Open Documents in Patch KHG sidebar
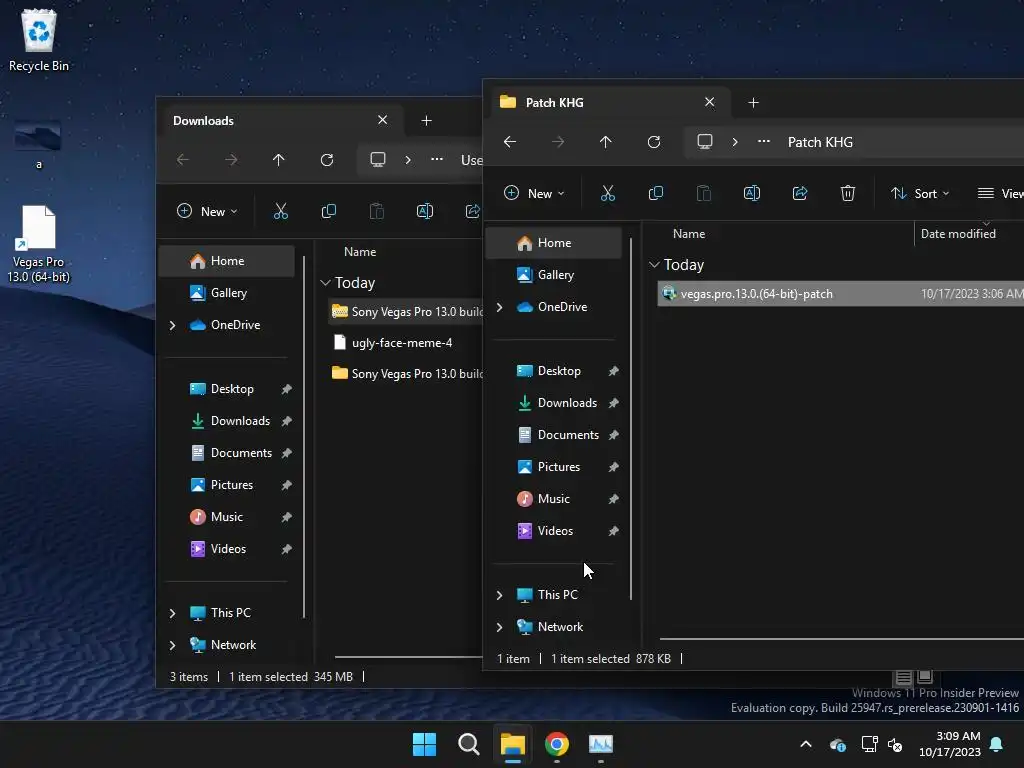Viewport: 1024px width, 768px height. coord(568,435)
